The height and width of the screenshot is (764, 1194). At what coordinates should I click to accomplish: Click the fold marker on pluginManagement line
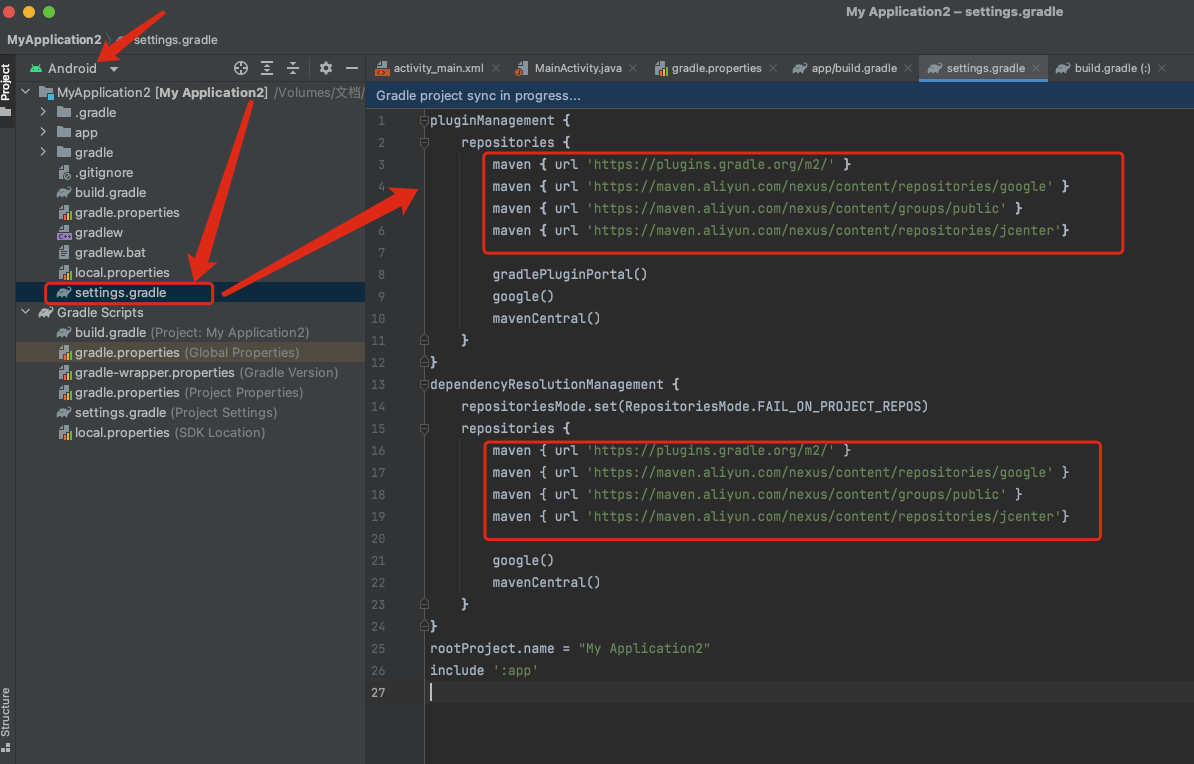coord(424,120)
